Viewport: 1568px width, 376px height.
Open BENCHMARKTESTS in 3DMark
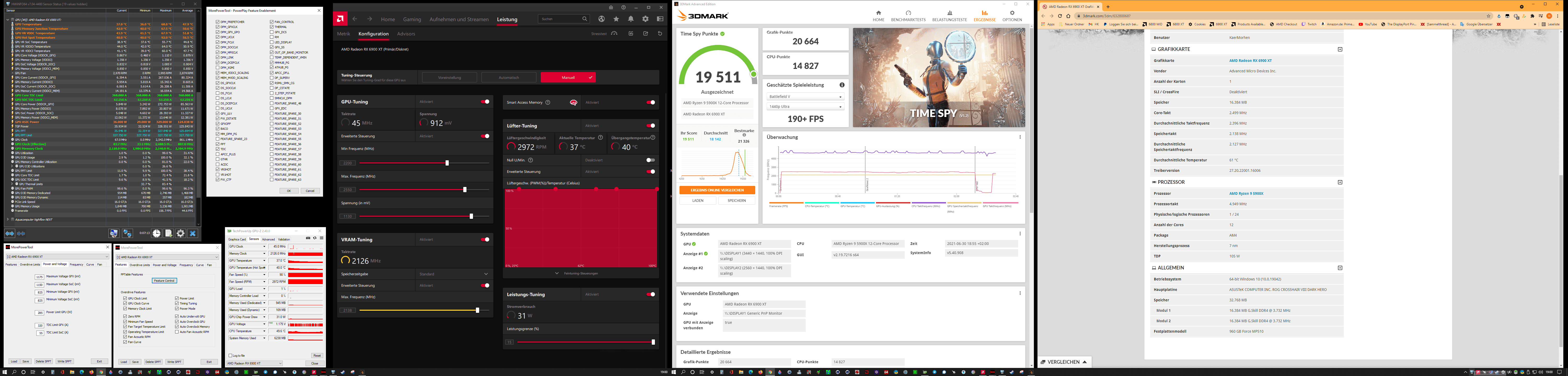coord(908,16)
